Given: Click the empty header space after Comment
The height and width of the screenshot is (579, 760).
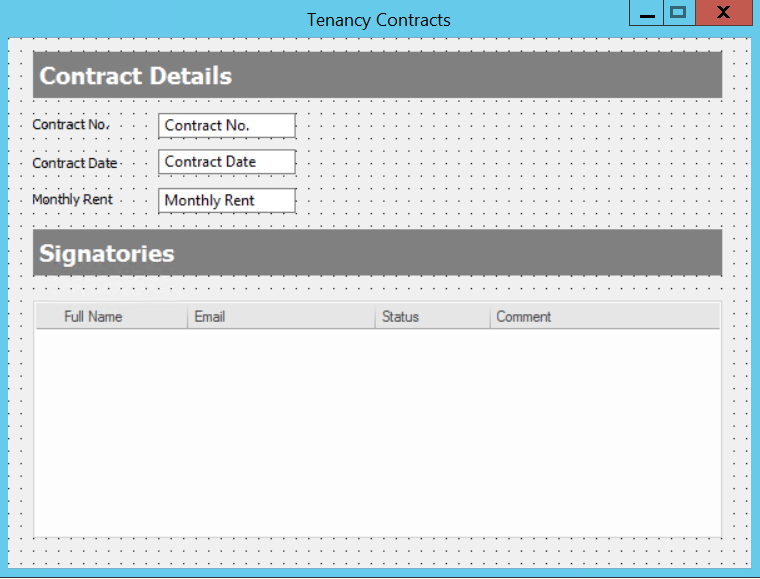Looking at the screenshot, I should [650, 317].
